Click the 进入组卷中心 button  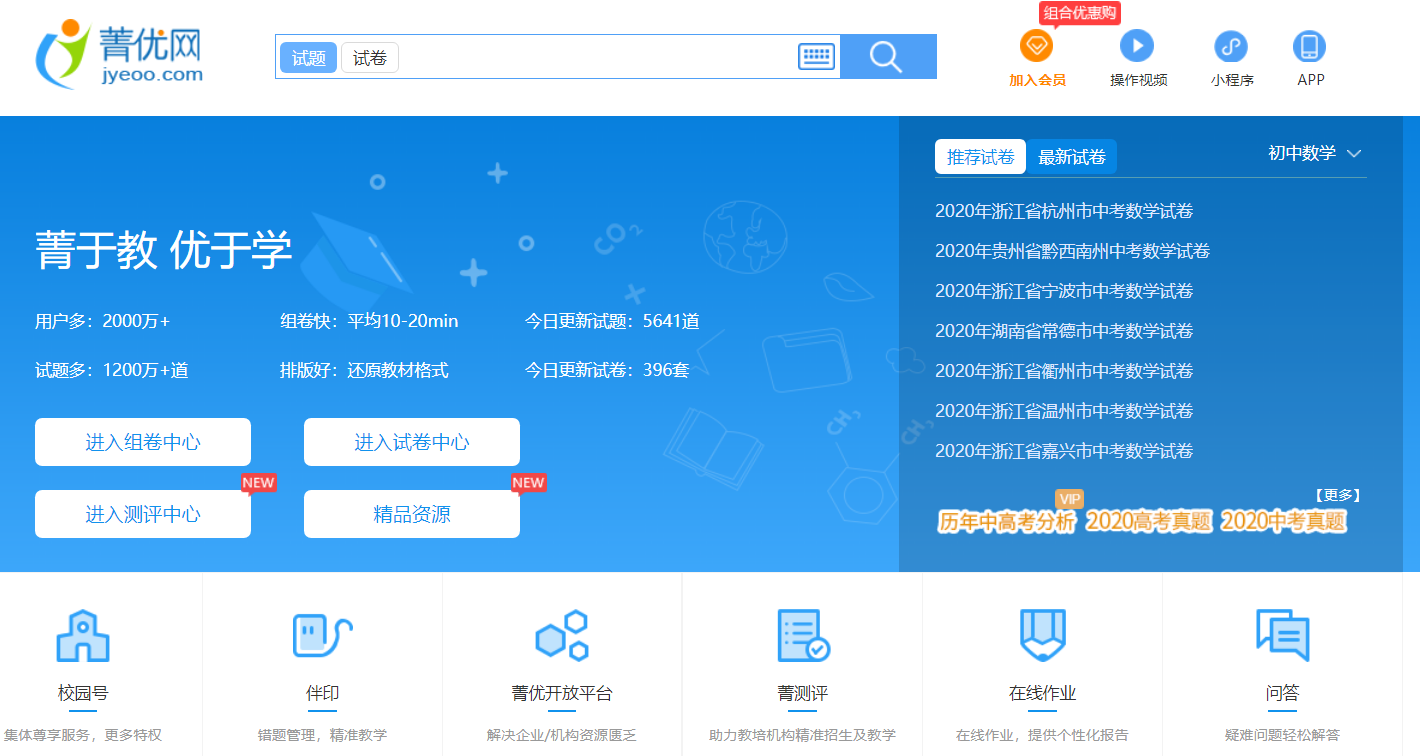(142, 441)
